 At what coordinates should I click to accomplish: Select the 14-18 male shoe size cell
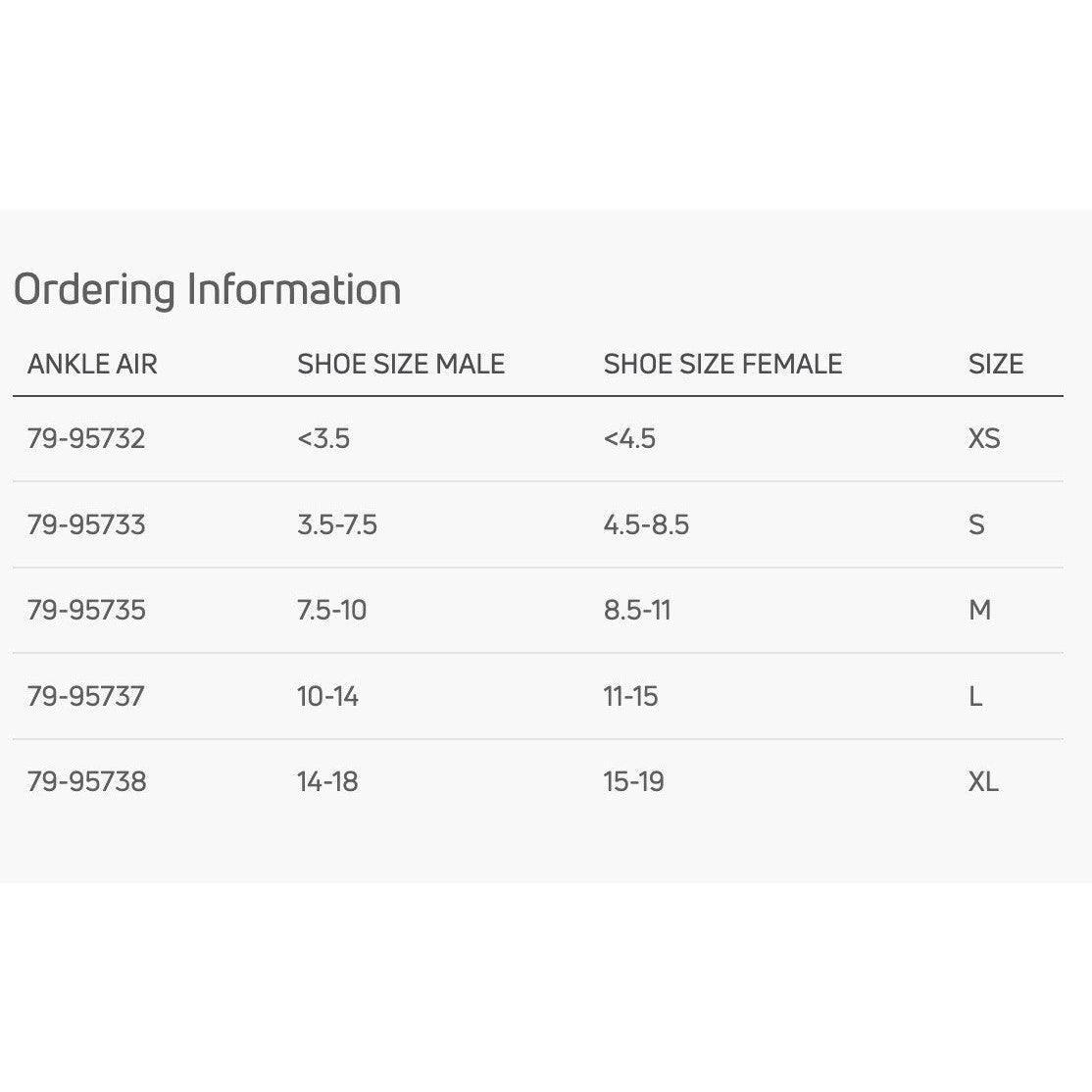(x=327, y=782)
